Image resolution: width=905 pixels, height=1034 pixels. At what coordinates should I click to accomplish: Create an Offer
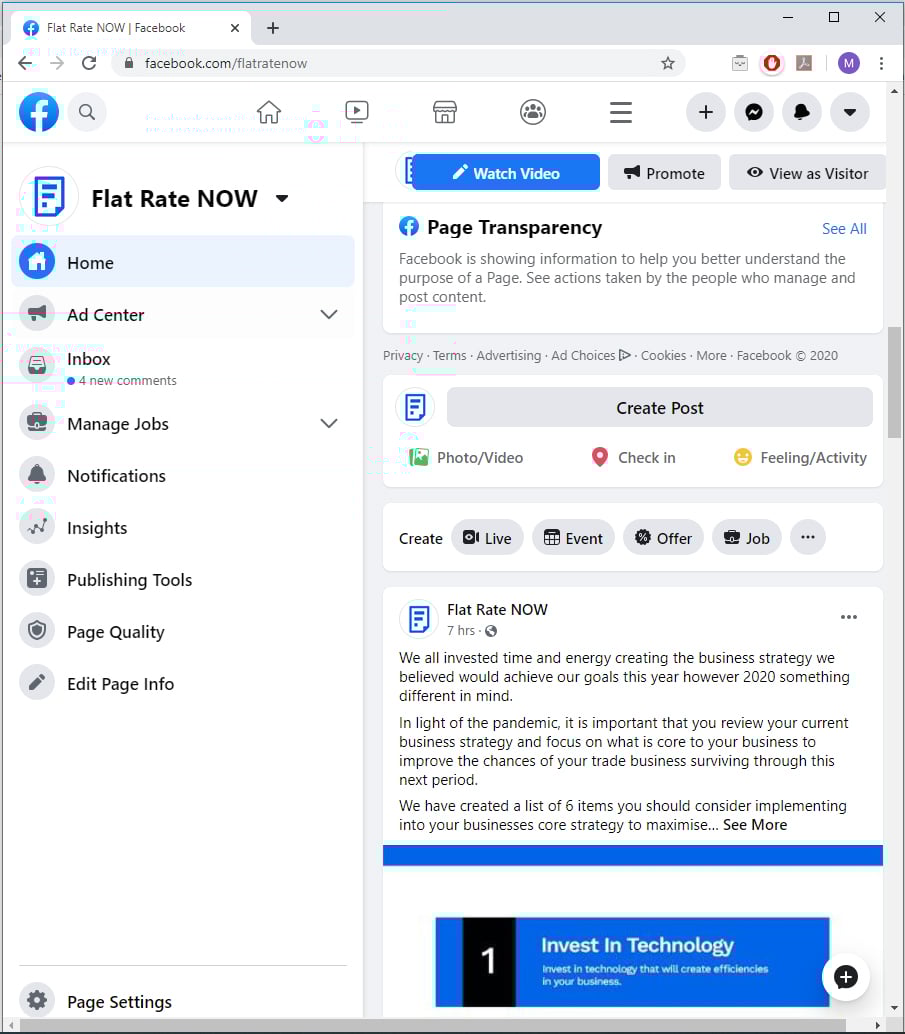click(663, 537)
